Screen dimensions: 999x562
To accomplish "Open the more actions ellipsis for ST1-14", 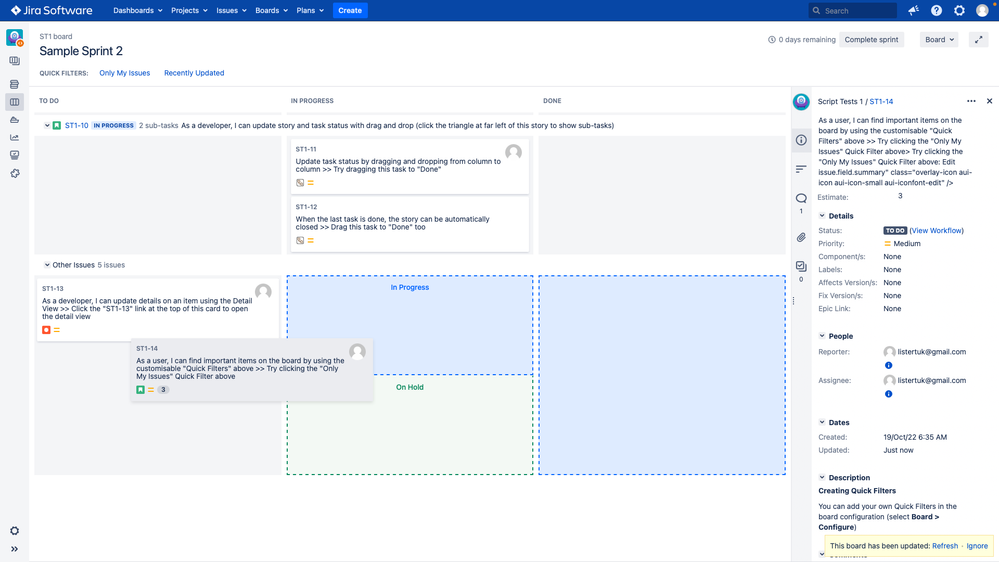I will [x=971, y=101].
